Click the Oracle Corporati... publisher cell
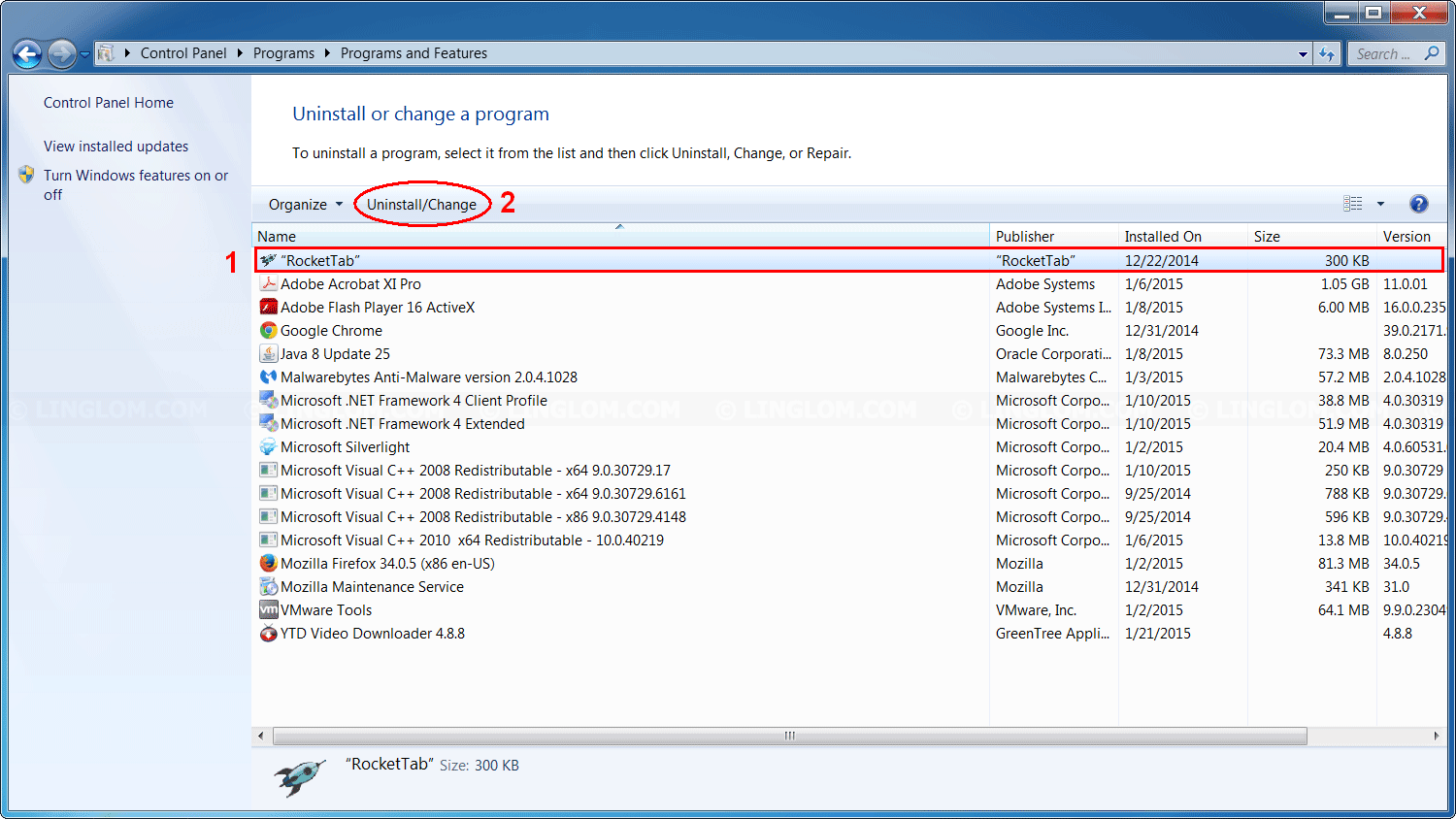 pyautogui.click(x=1054, y=353)
